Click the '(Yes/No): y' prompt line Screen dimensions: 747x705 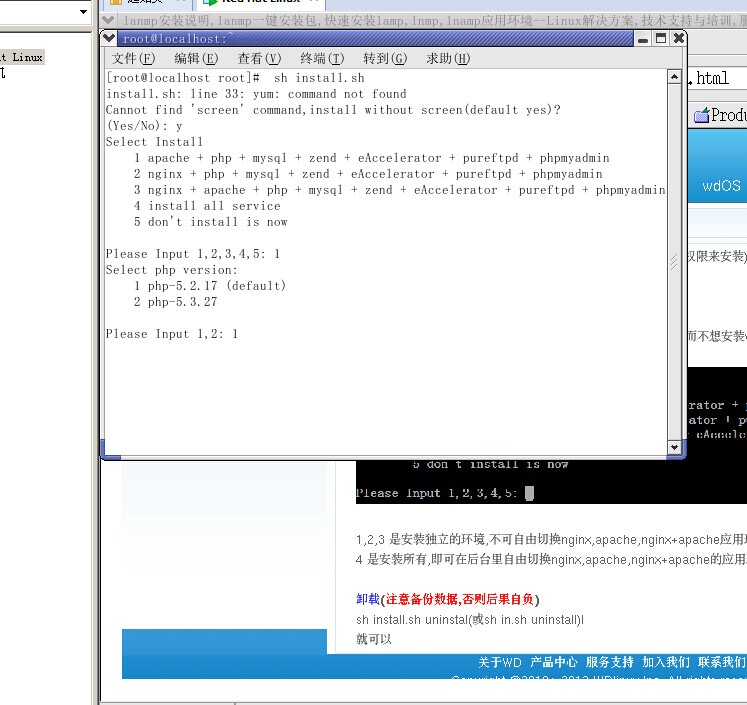pyautogui.click(x=144, y=126)
